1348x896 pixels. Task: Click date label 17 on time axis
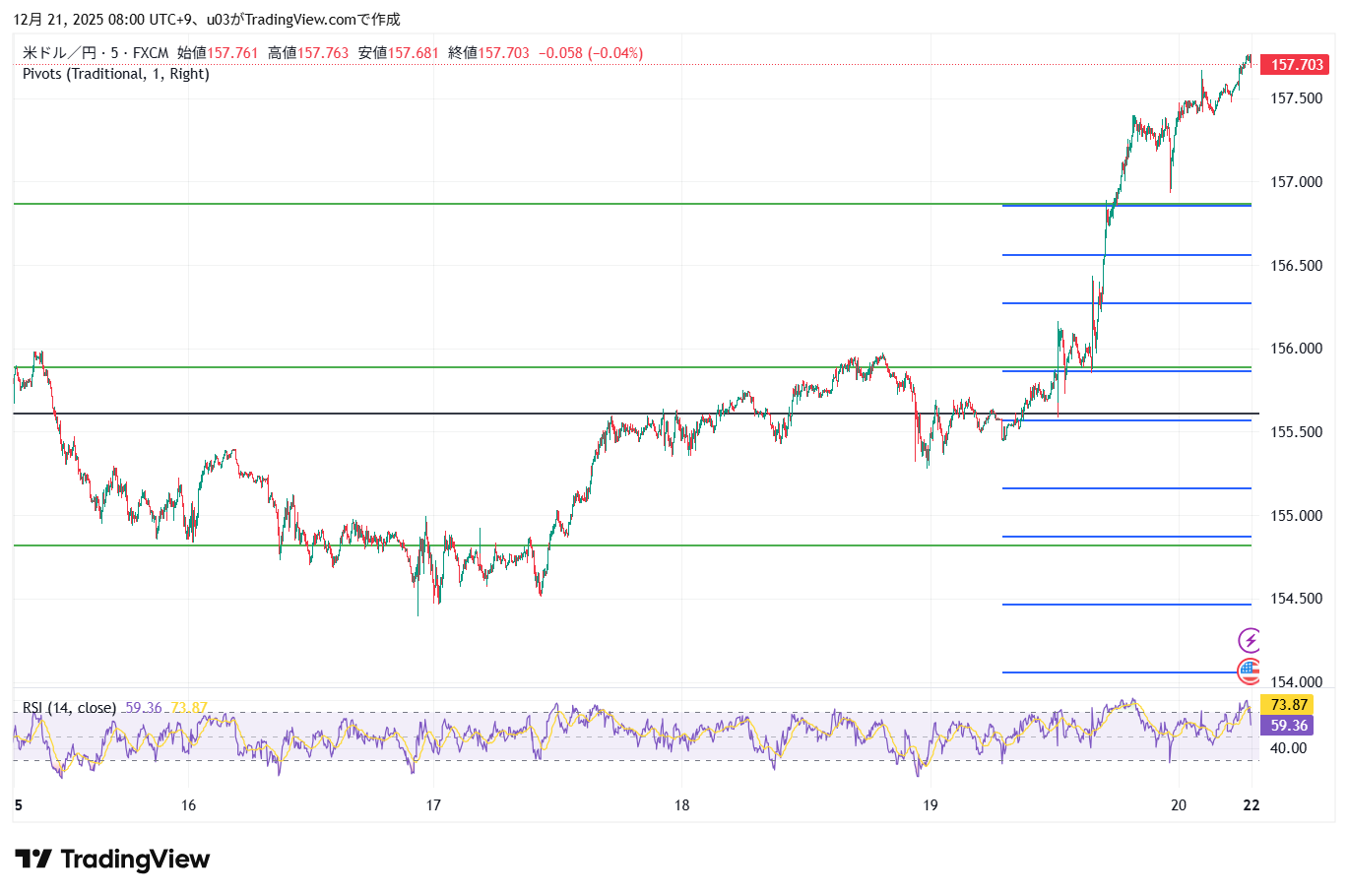click(433, 805)
